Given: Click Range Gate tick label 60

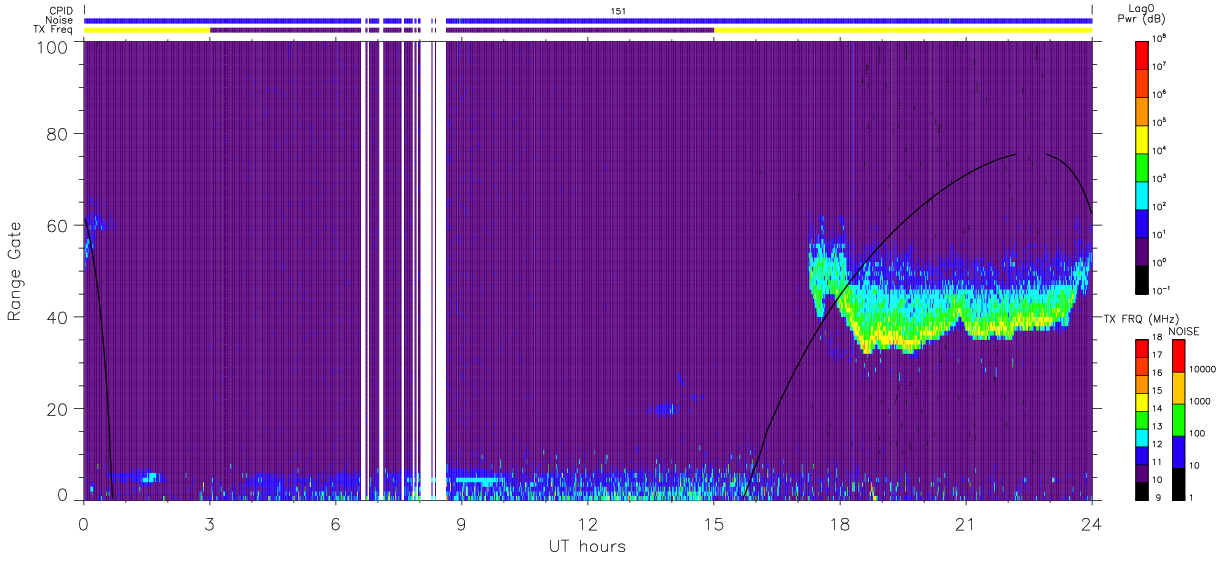Looking at the screenshot, I should [x=58, y=225].
